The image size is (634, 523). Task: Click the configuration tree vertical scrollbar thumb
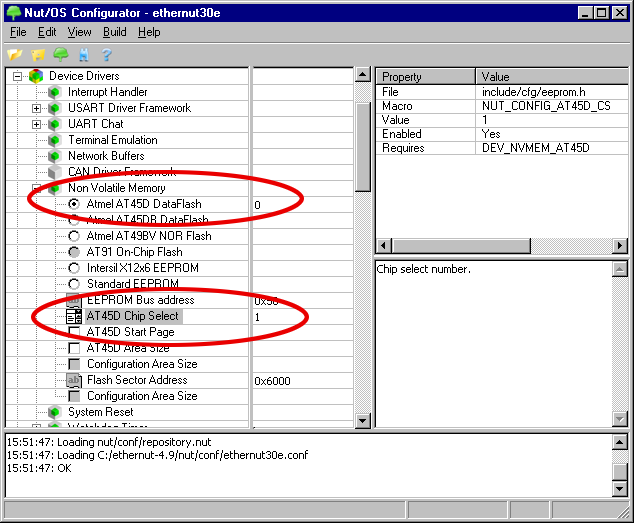tap(363, 147)
